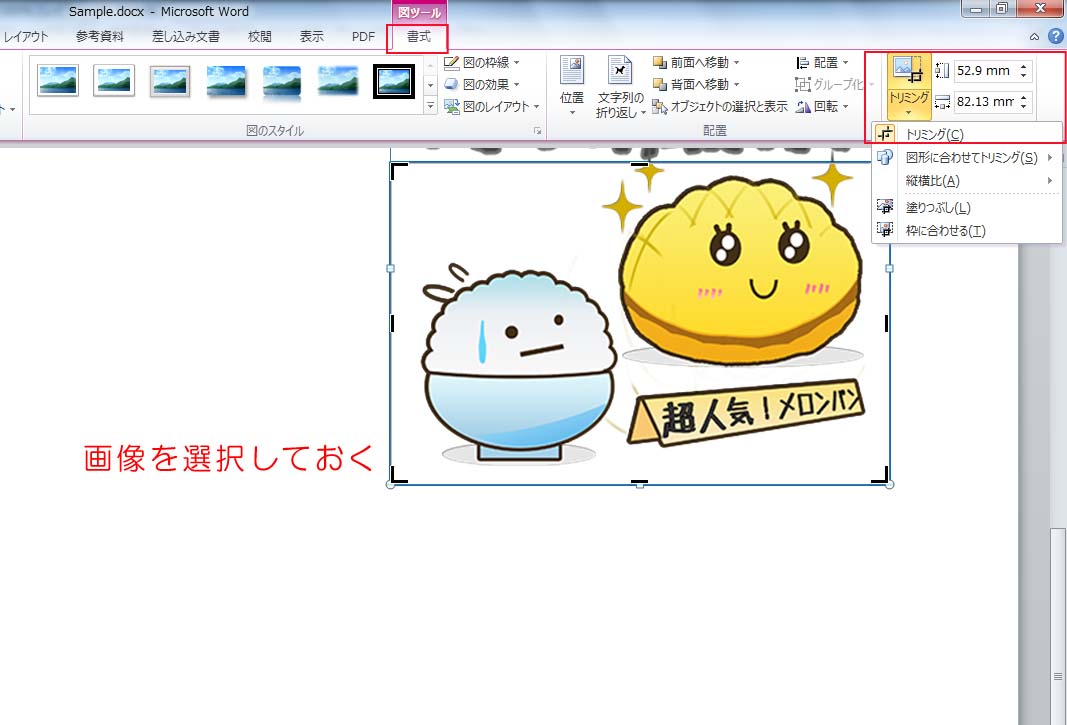Expand the 図のレイアウト dropdown arrow

click(x=536, y=107)
